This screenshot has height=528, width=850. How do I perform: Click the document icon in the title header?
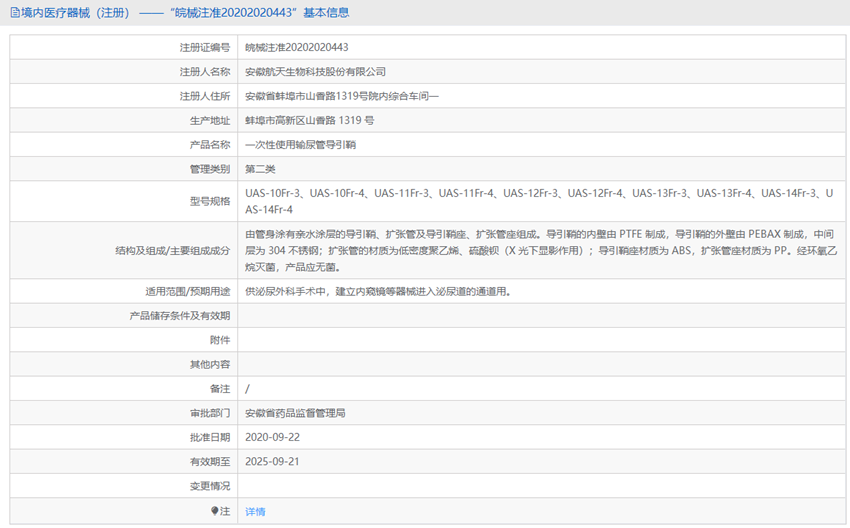15,12
